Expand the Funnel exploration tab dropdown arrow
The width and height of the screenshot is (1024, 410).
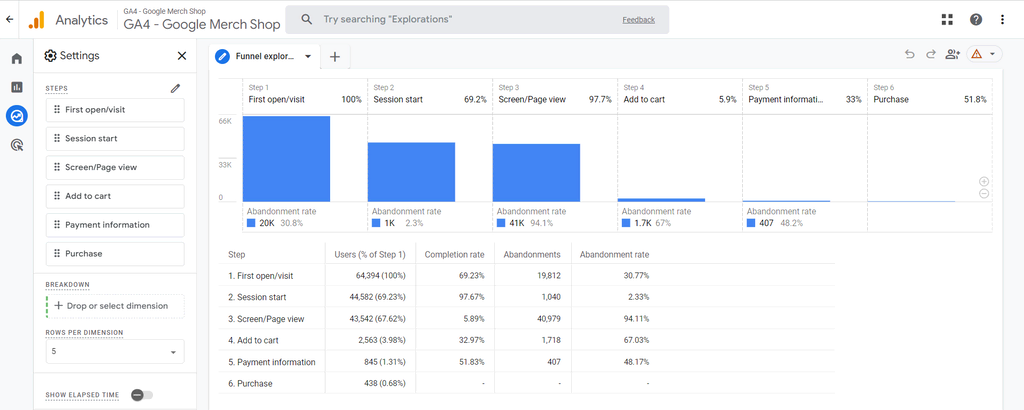[308, 57]
